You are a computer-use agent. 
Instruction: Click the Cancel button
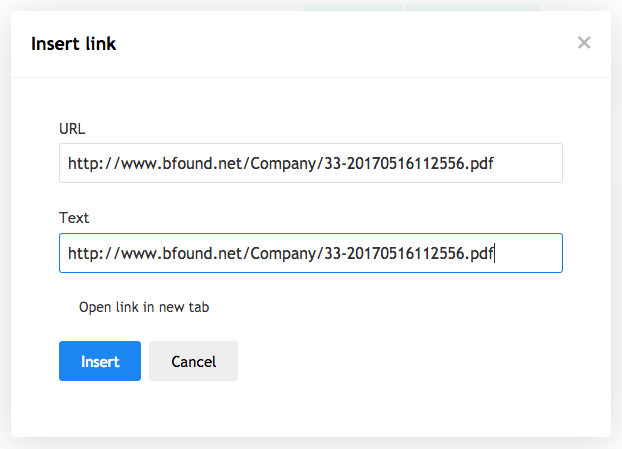193,361
